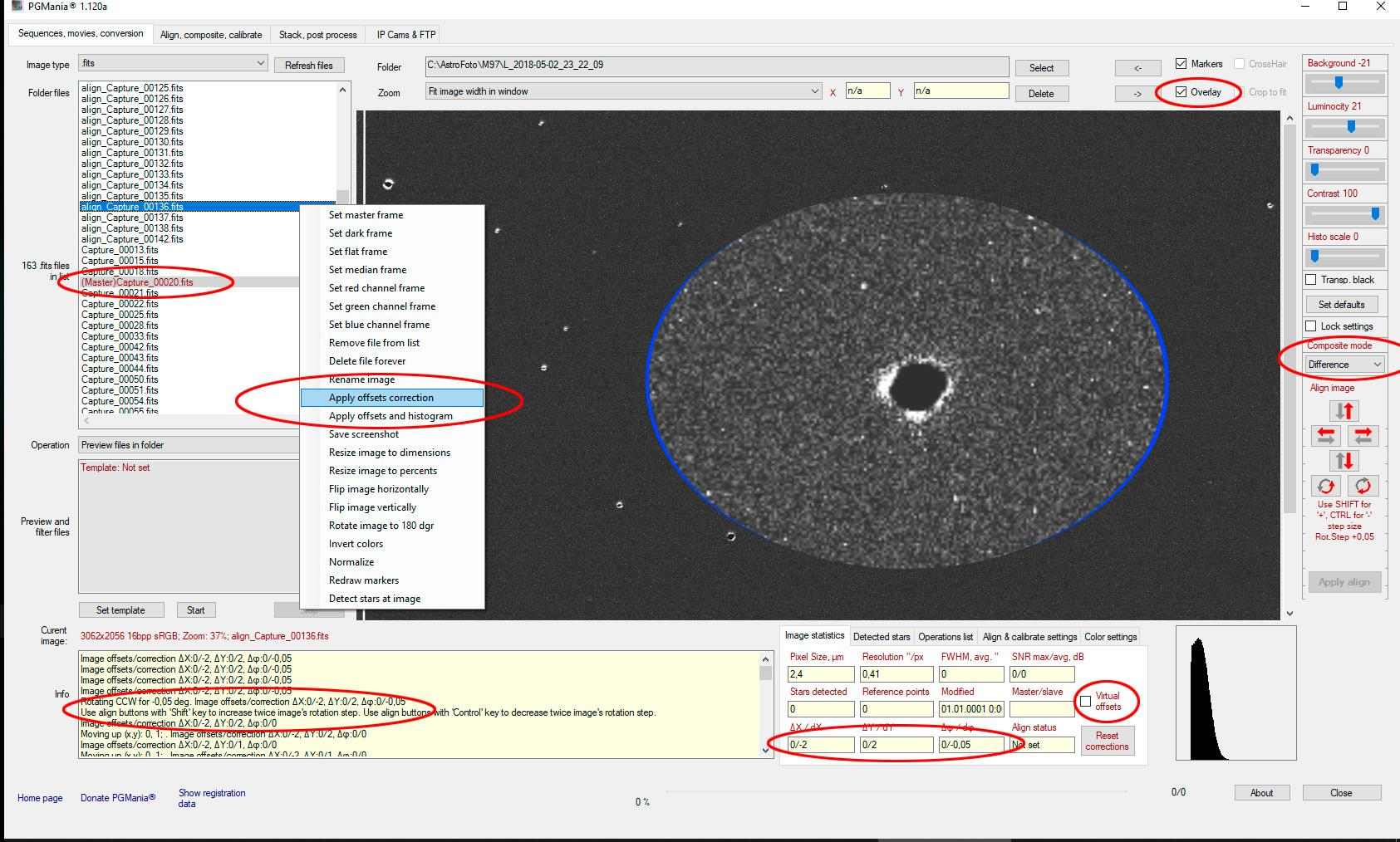Viewport: 1400px width, 842px height.
Task: Click the left rotate icon under Align image
Action: 1326,486
